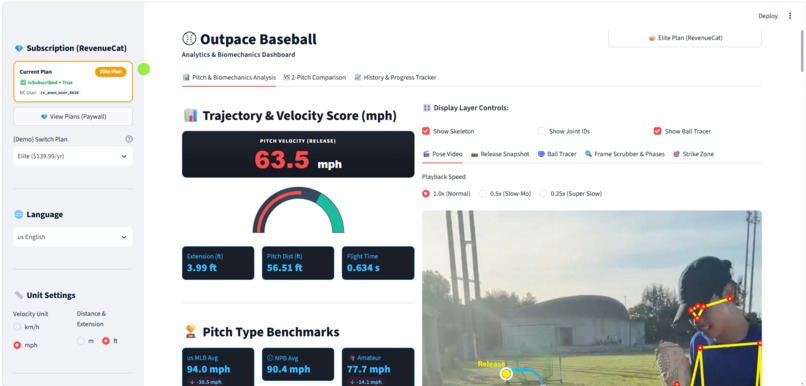Viewport: 806px width, 386px height.
Task: Click the orange Elite Plan badge
Action: click(111, 72)
